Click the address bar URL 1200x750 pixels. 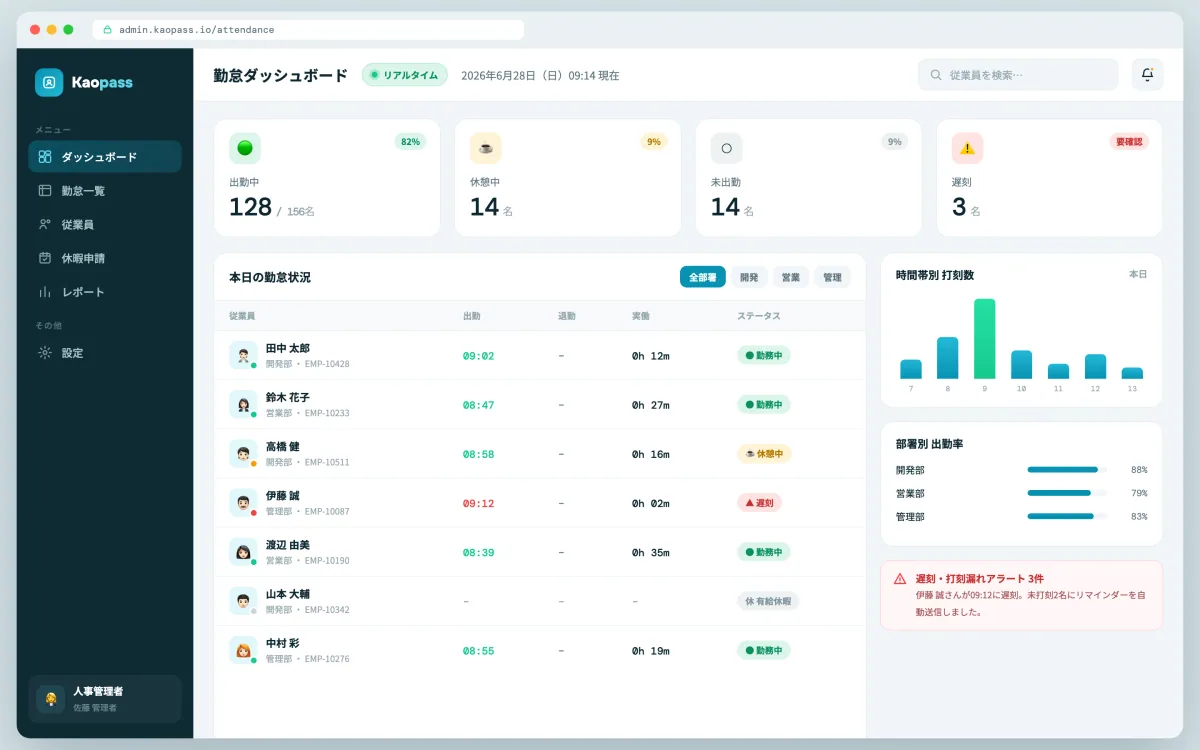click(x=196, y=30)
